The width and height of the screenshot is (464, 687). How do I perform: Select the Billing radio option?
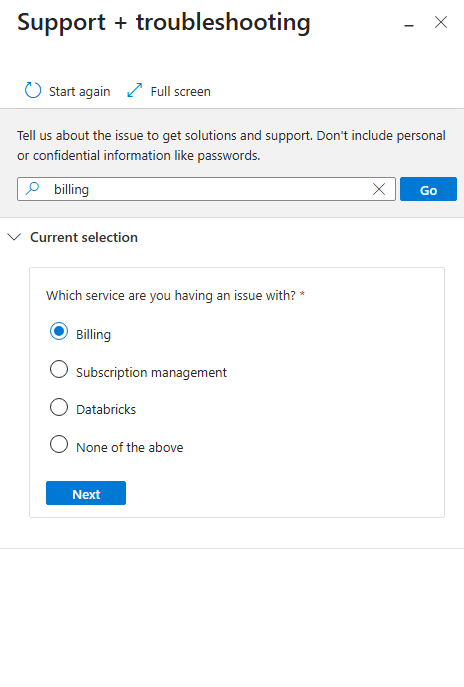pyautogui.click(x=59, y=331)
